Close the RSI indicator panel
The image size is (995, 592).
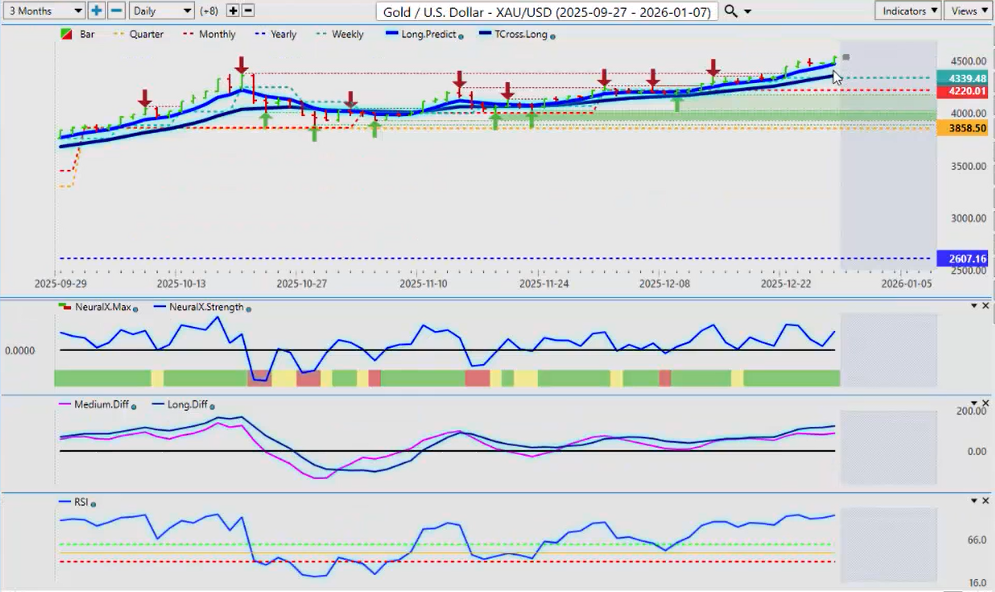coord(986,501)
